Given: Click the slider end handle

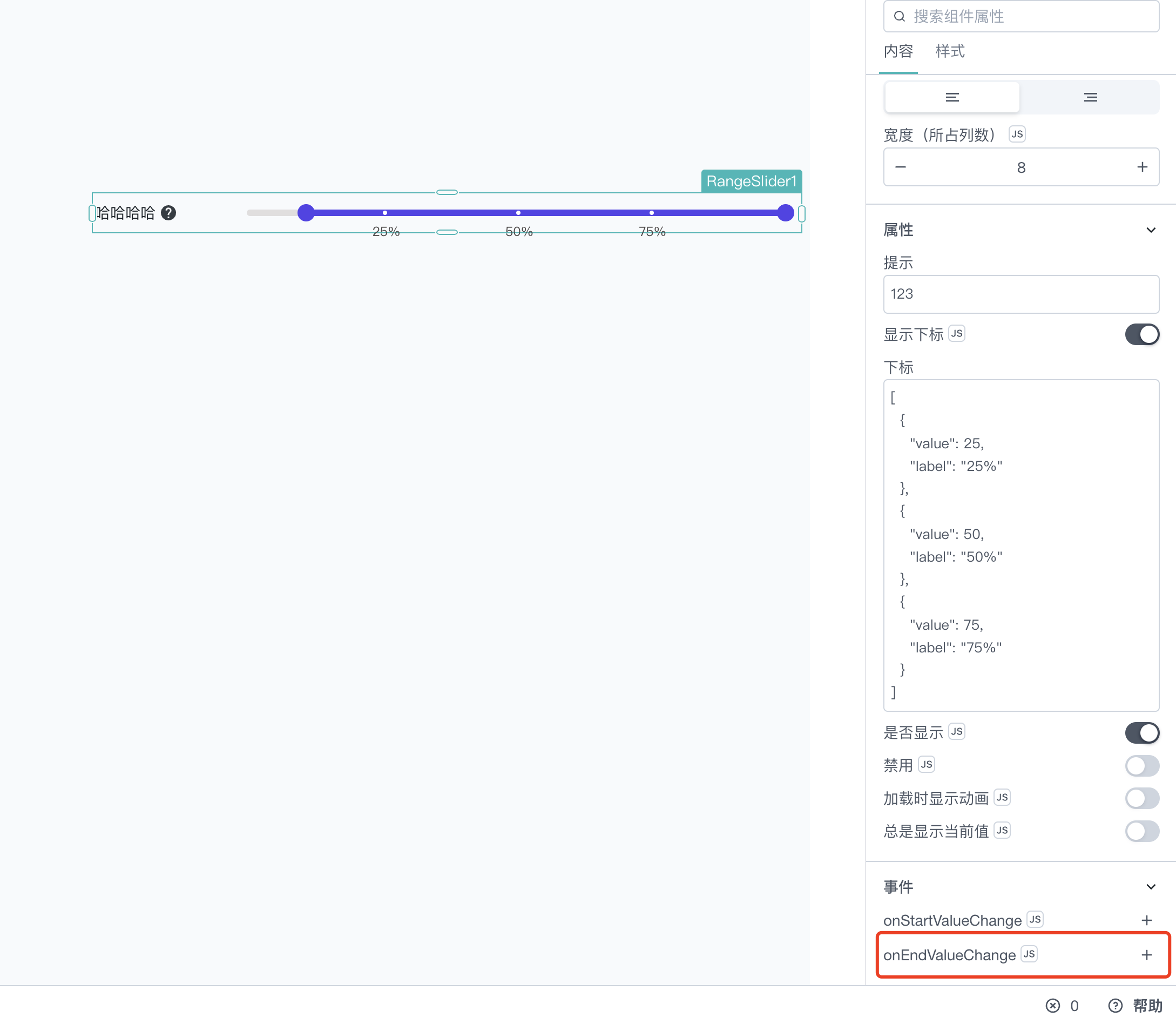Looking at the screenshot, I should [x=786, y=213].
